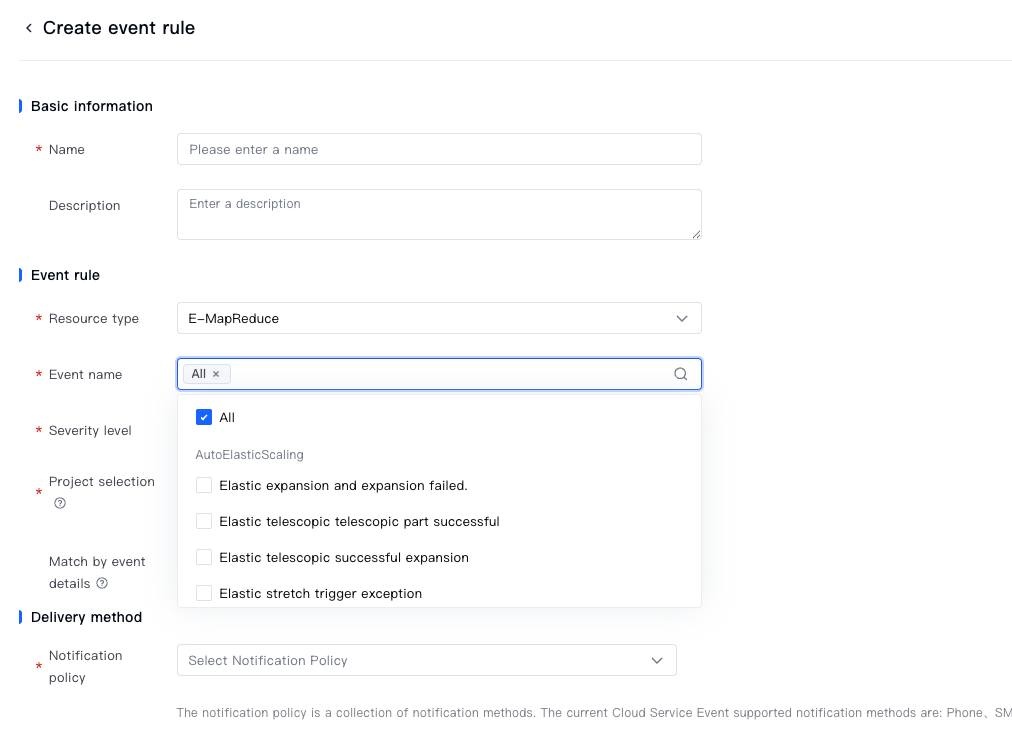Click the Create event rule title

(119, 28)
